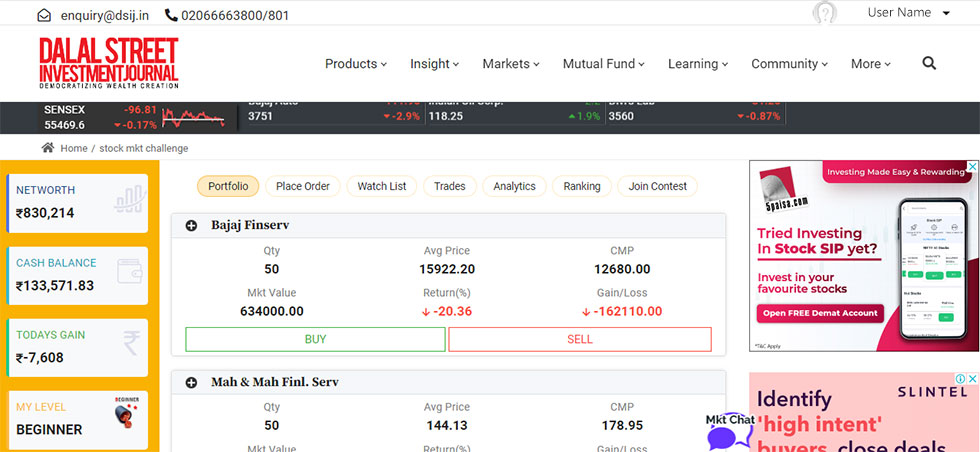Click the Home breadcrumb house icon

(x=48, y=148)
